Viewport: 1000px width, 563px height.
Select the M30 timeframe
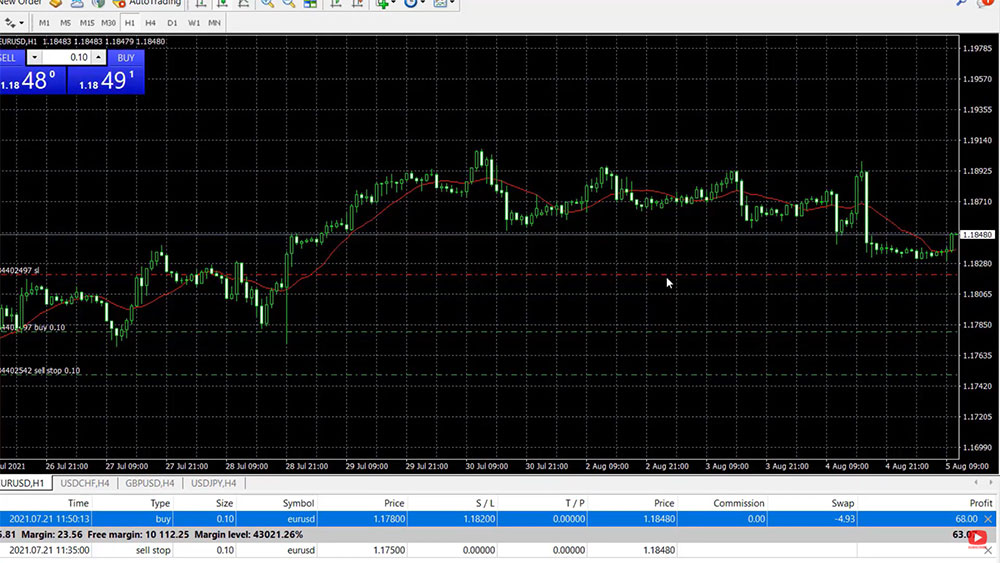(x=108, y=23)
